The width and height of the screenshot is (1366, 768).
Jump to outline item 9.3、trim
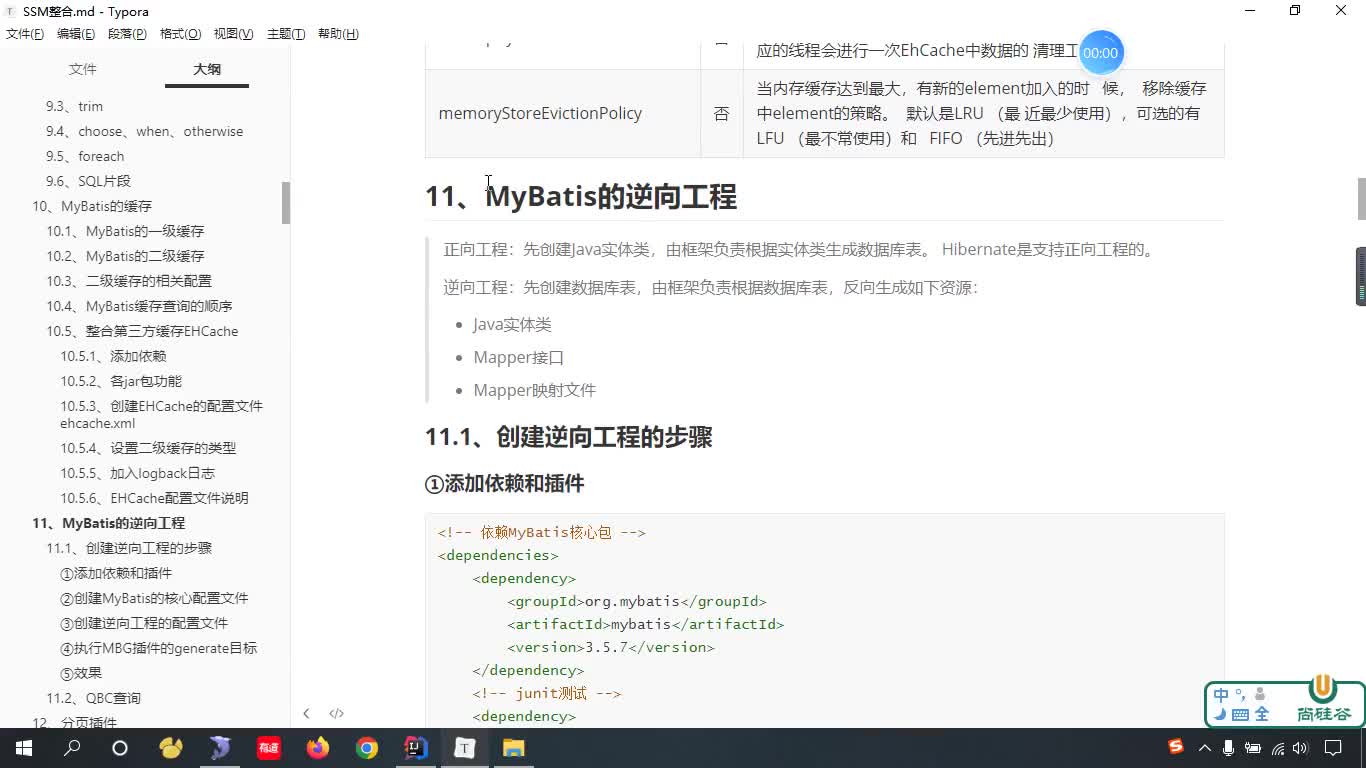pyautogui.click(x=74, y=106)
